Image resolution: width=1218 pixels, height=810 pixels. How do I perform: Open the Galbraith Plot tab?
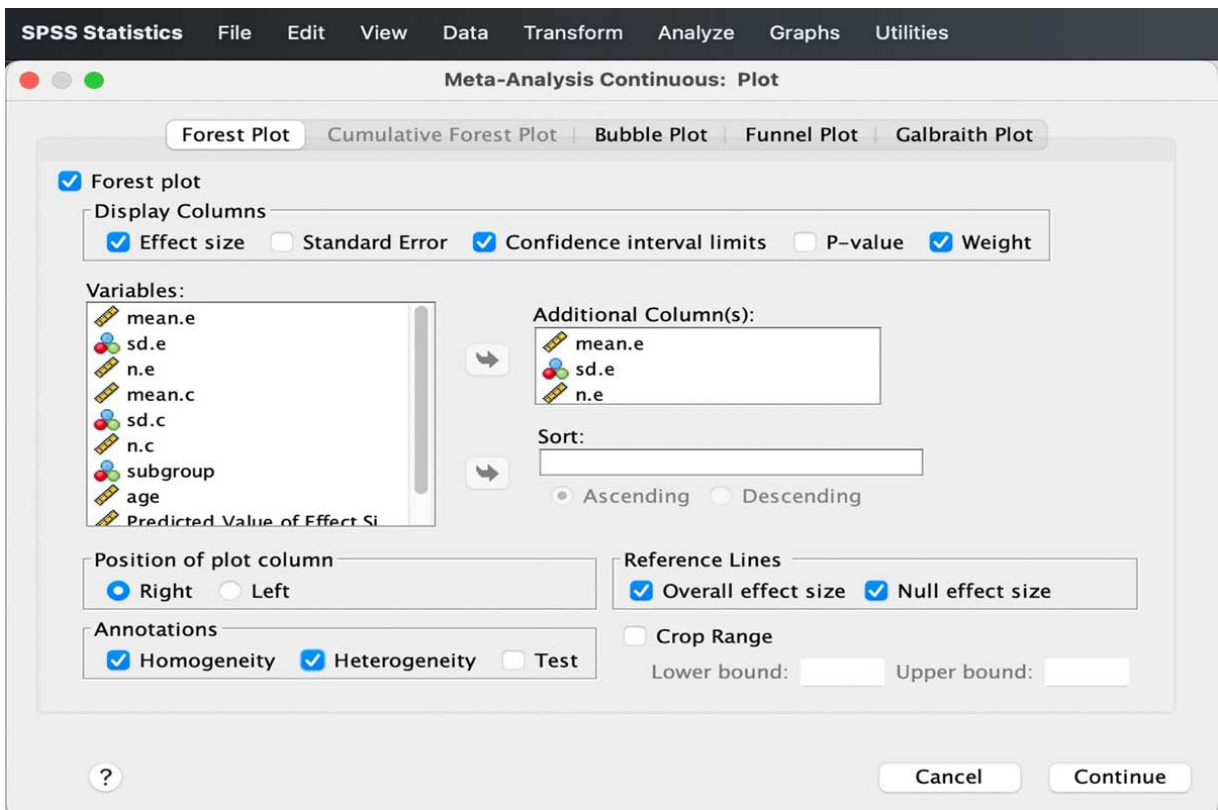964,135
